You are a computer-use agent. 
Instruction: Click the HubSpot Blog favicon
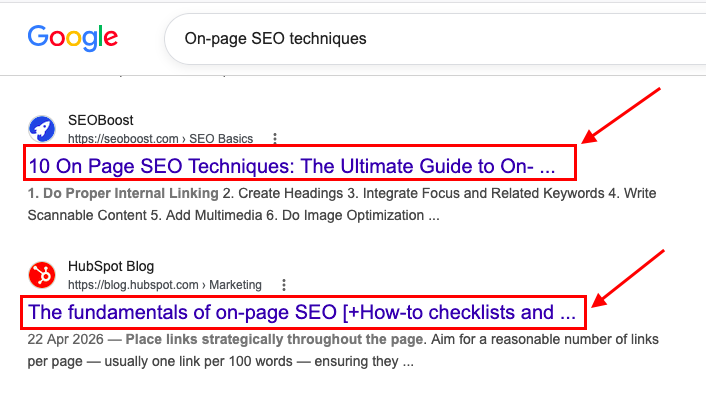[x=42, y=275]
